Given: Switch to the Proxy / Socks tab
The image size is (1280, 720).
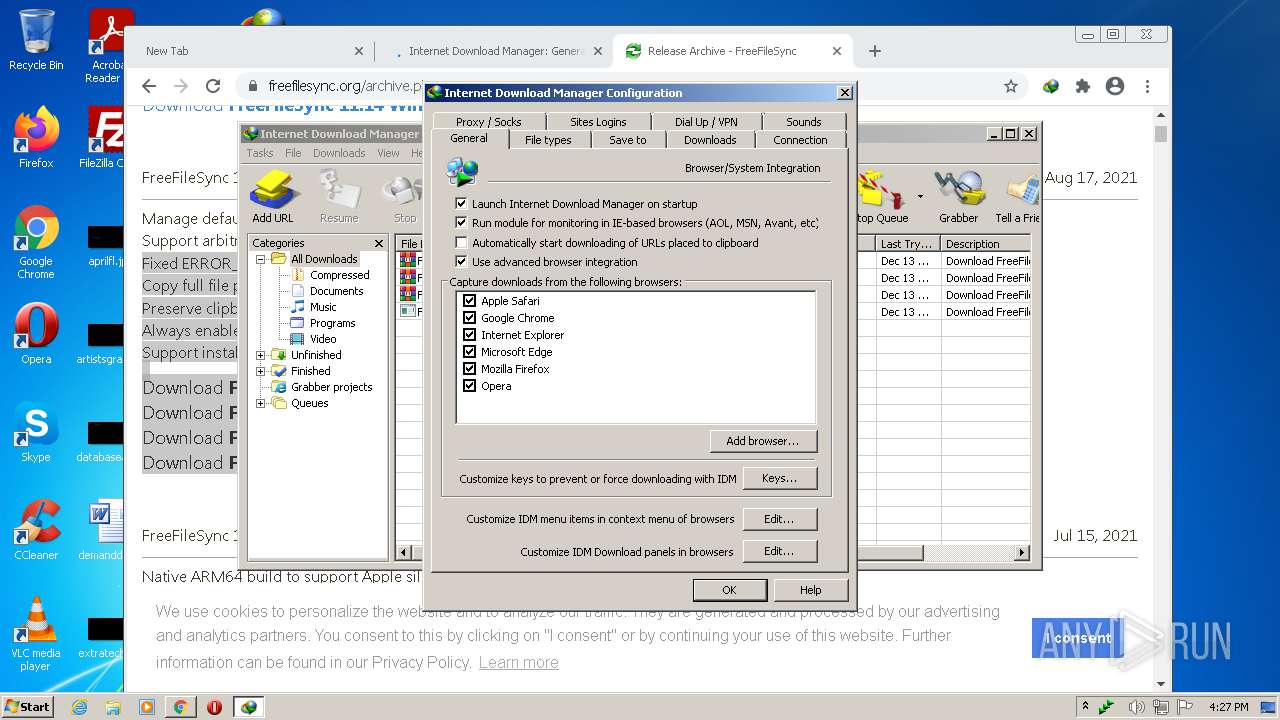Looking at the screenshot, I should pyautogui.click(x=489, y=122).
